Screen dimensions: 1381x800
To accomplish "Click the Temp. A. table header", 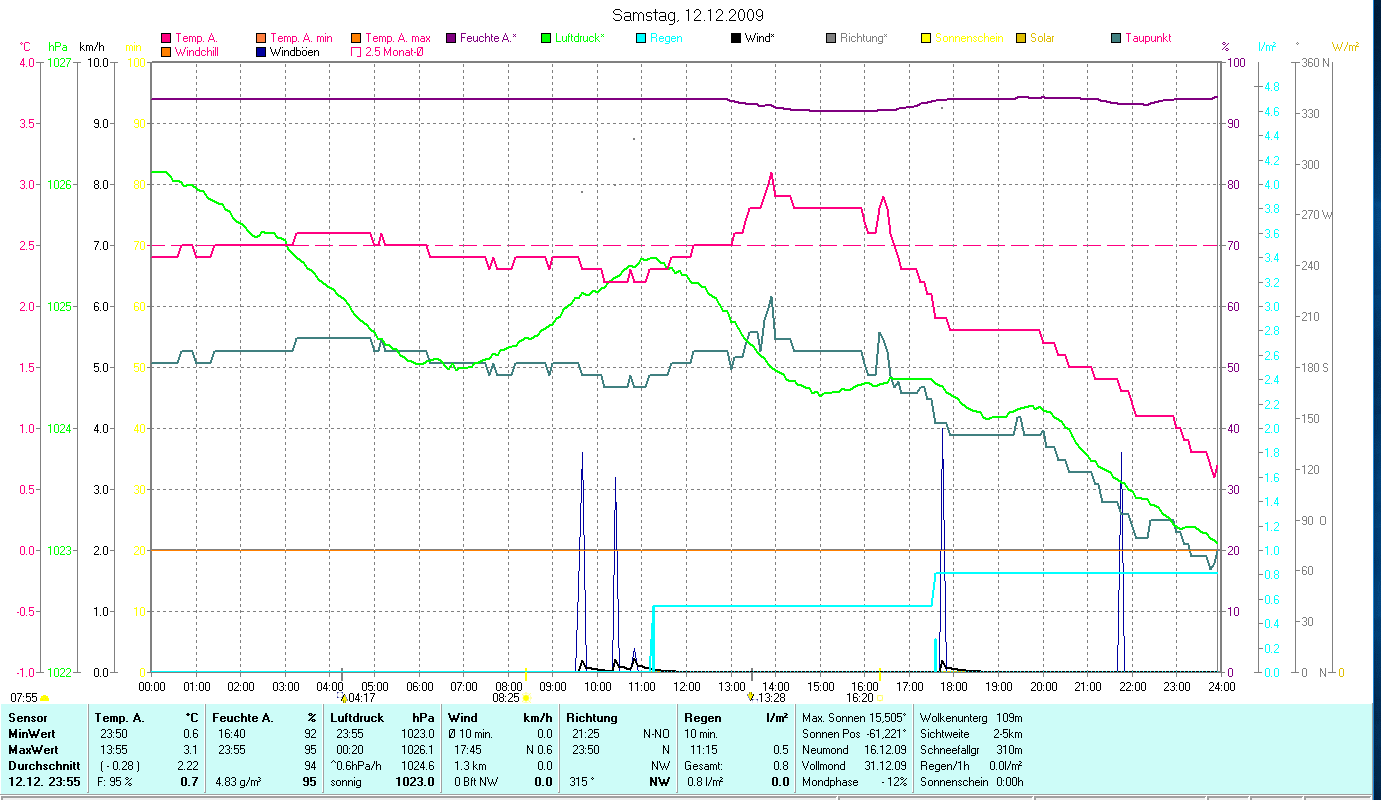I will click(119, 718).
